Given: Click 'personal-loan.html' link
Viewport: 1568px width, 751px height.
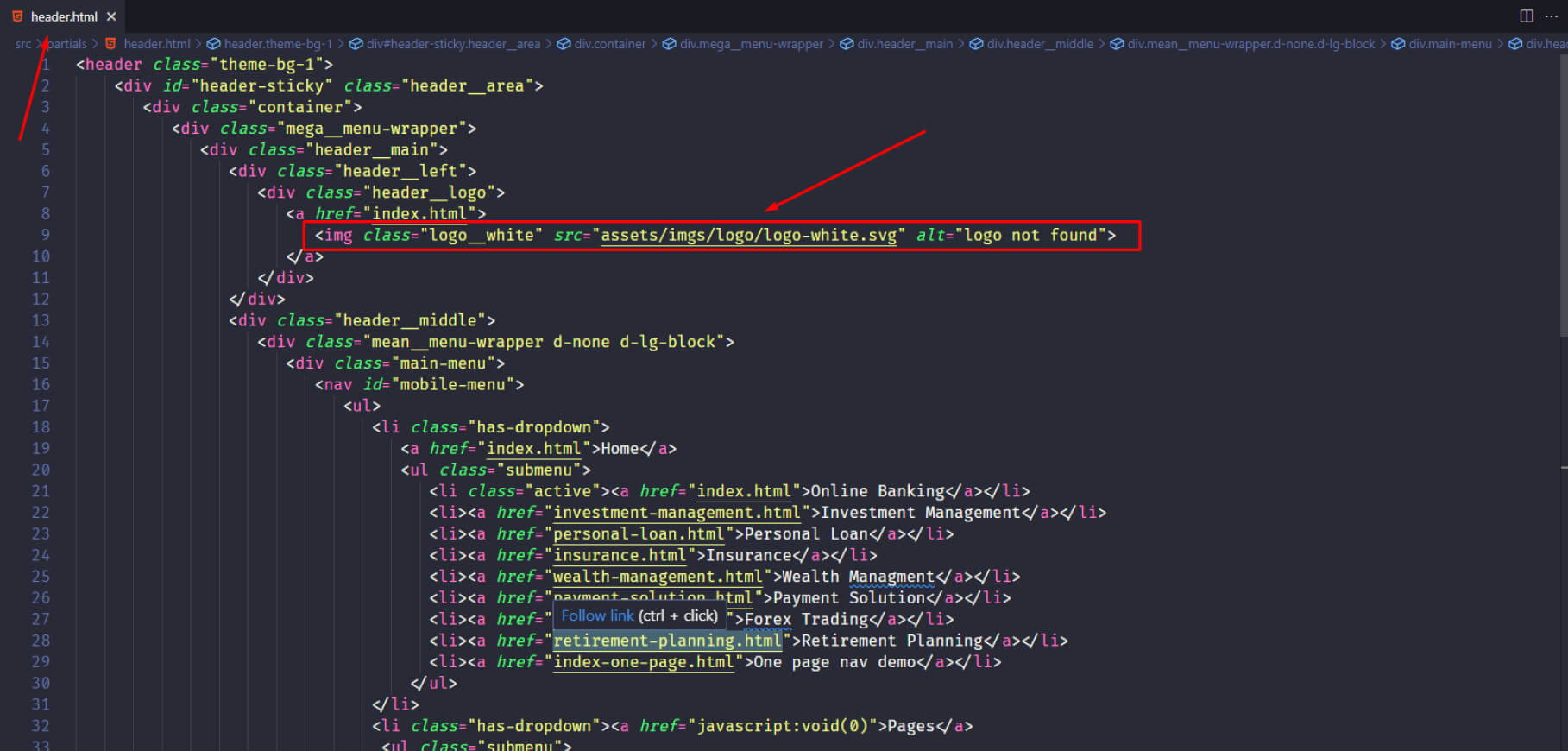Looking at the screenshot, I should pyautogui.click(x=639, y=533).
